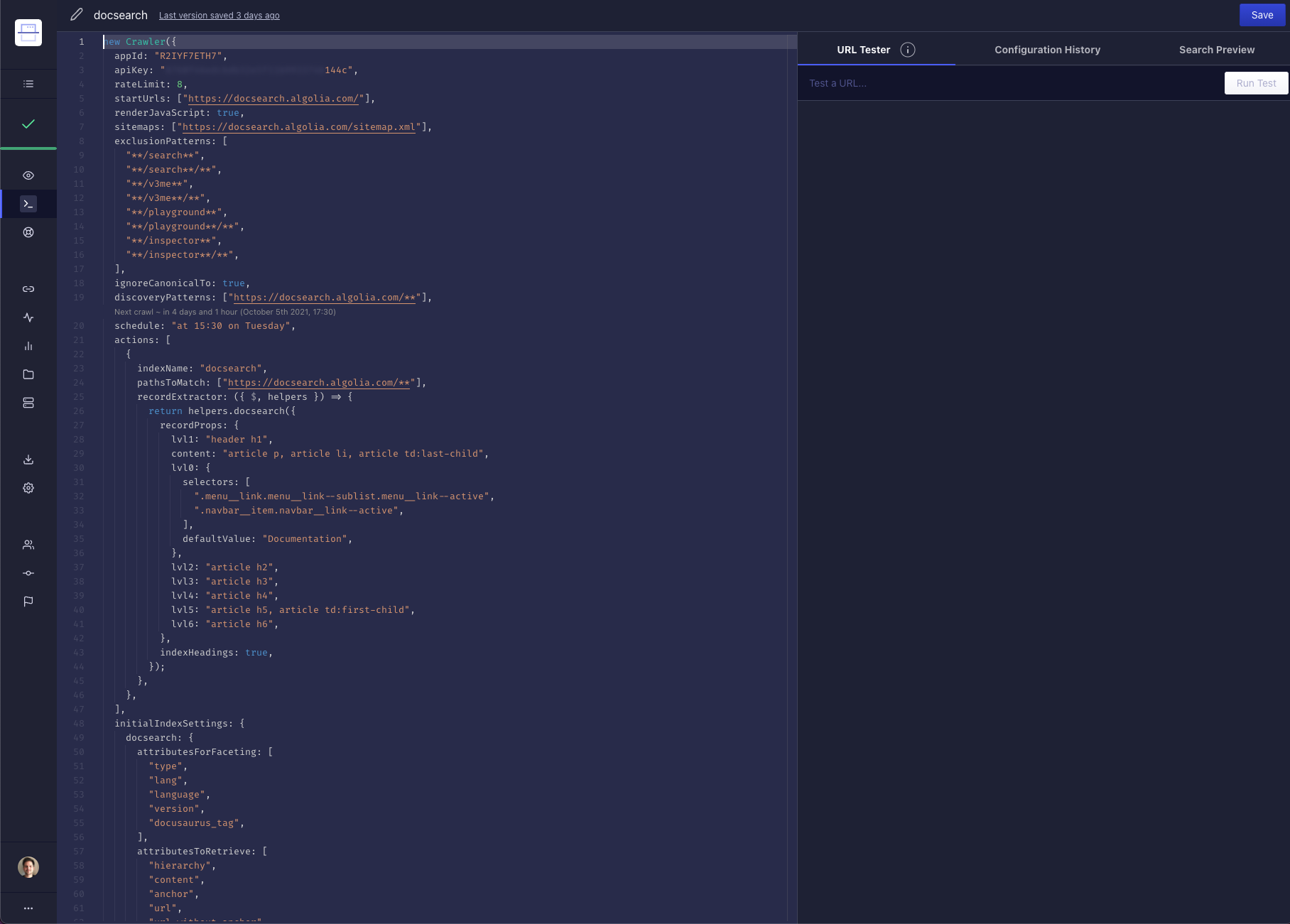1290x924 pixels.
Task: Select the green checkmark status icon
Action: 28,123
